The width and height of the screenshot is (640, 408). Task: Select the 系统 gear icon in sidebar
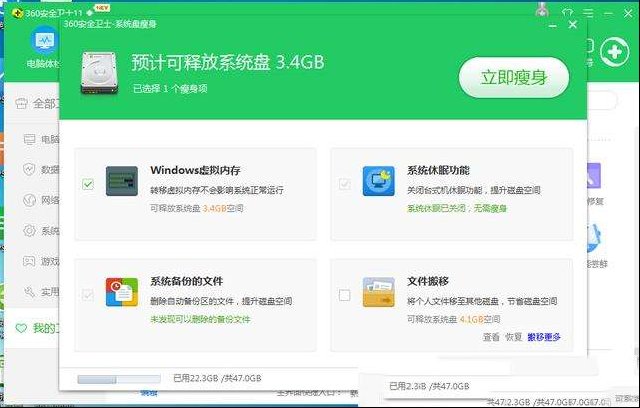pyautogui.click(x=29, y=231)
